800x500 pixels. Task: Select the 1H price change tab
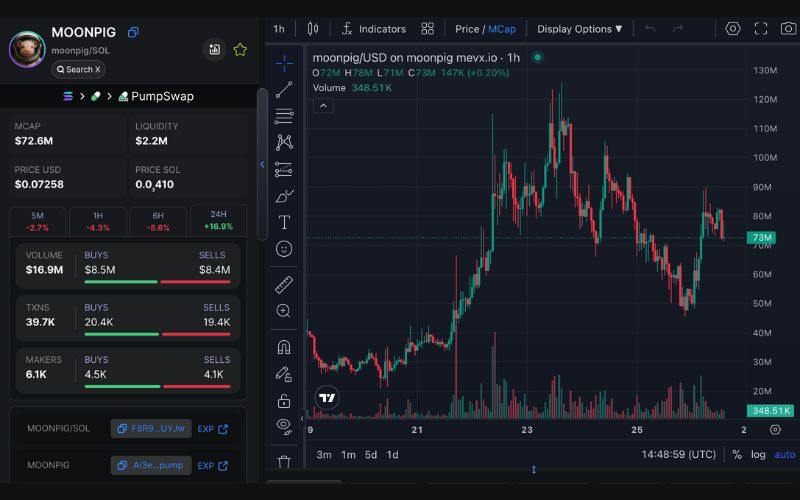point(97,221)
